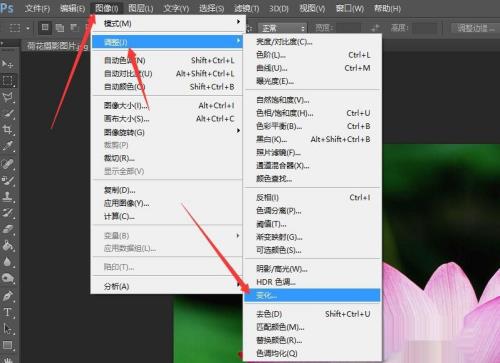Image resolution: width=500 pixels, height=363 pixels.
Task: Select the Polygonal Lasso tool
Action: 7,97
